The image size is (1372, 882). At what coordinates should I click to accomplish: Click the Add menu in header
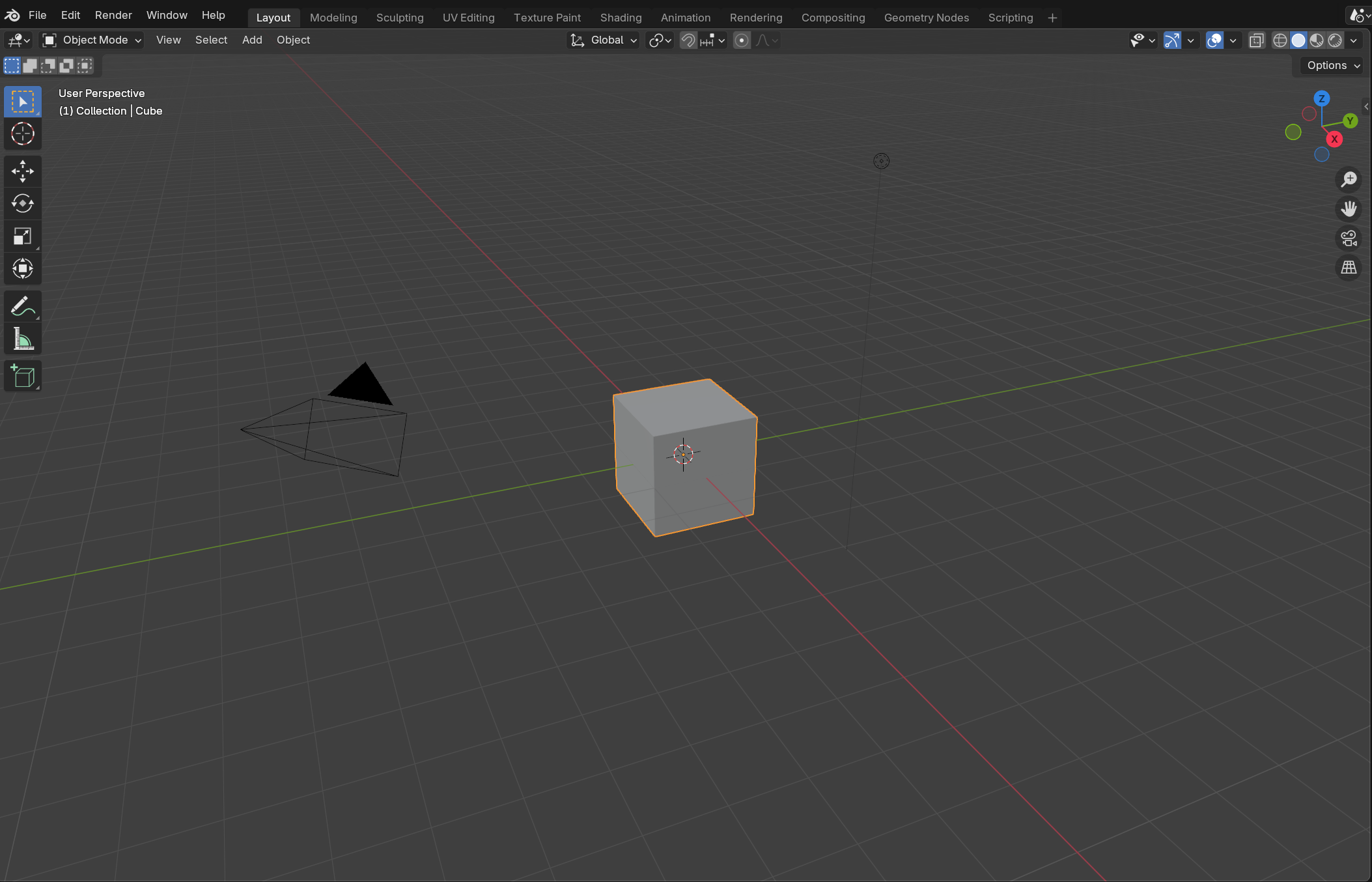[252, 40]
